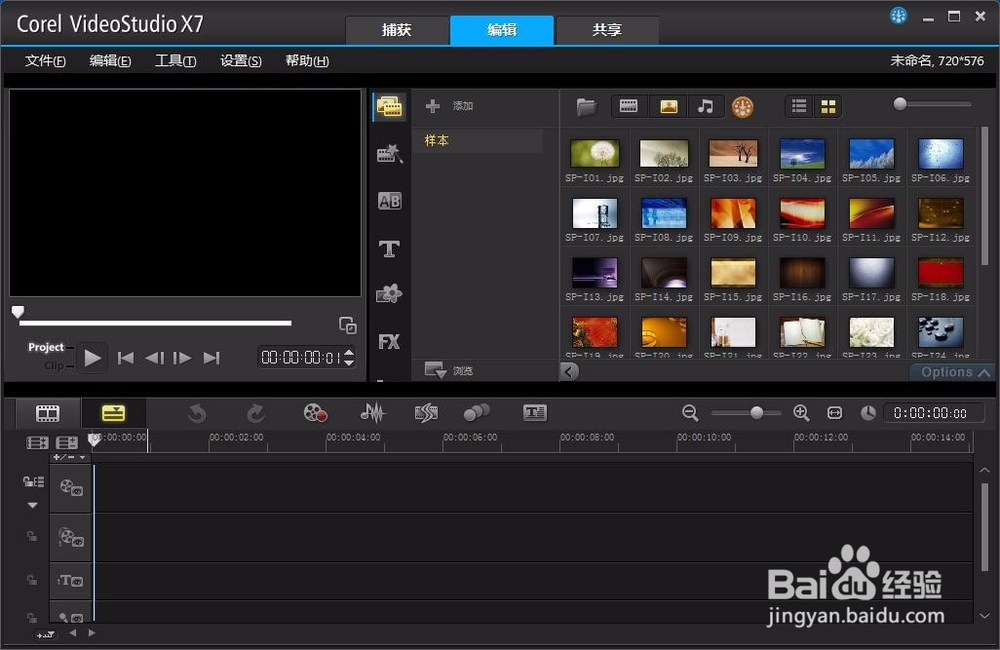
Task: Click the enlarge preview window icon
Action: coord(348,325)
